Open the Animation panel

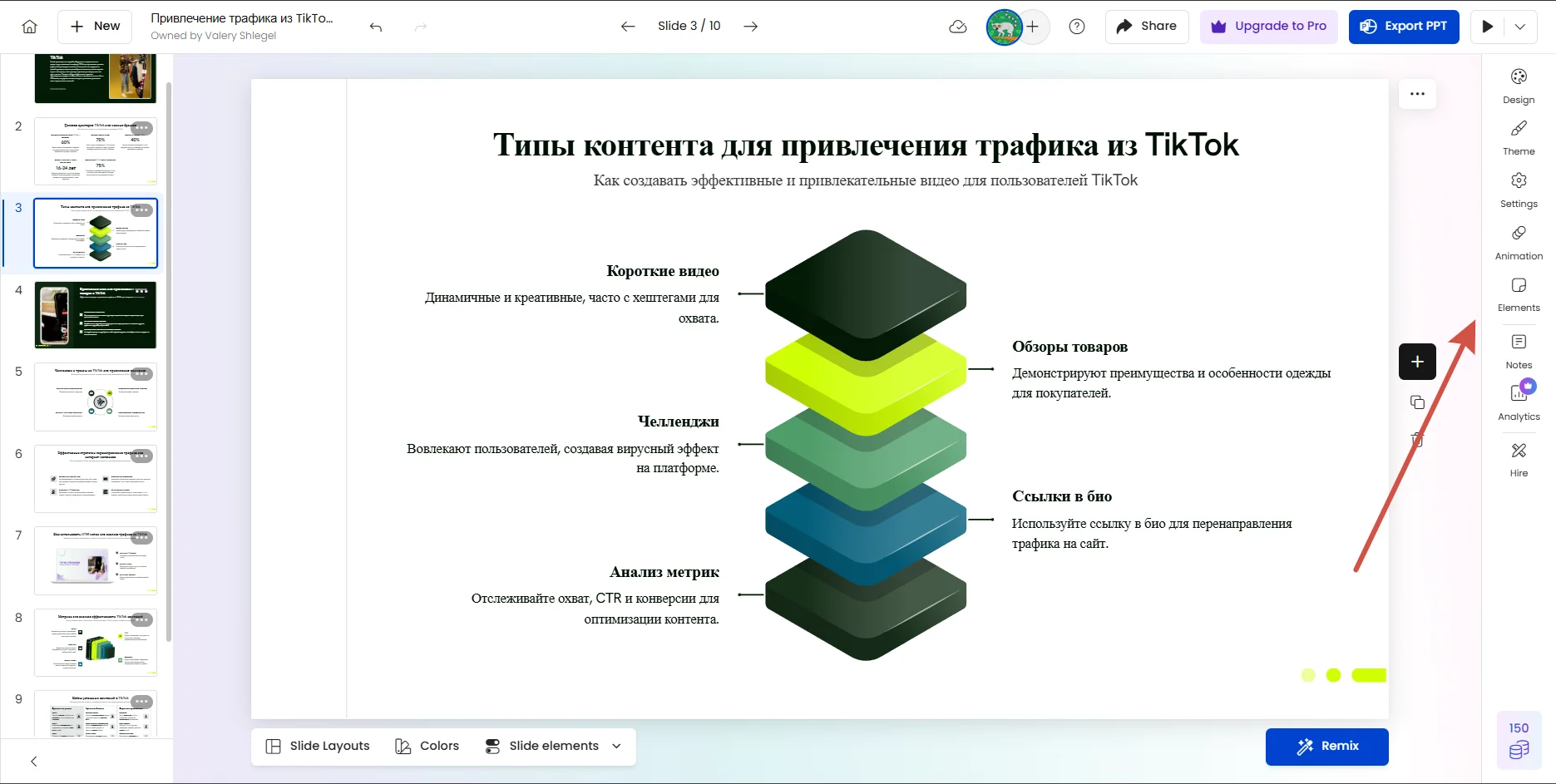point(1519,243)
